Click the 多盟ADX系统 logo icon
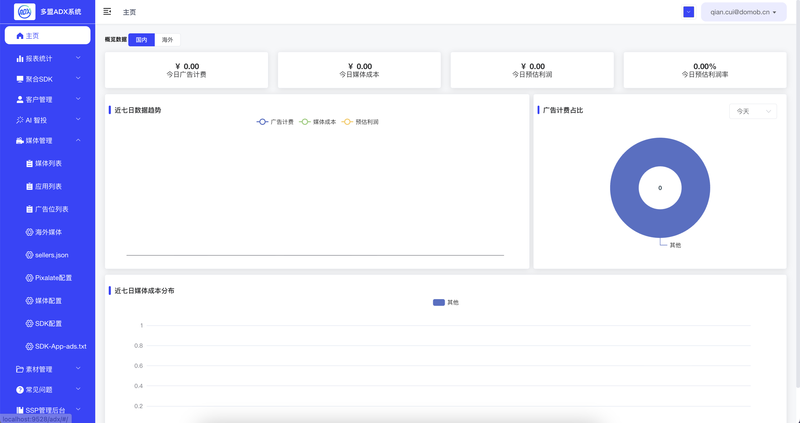Image resolution: width=800 pixels, height=423 pixels. [24, 11]
